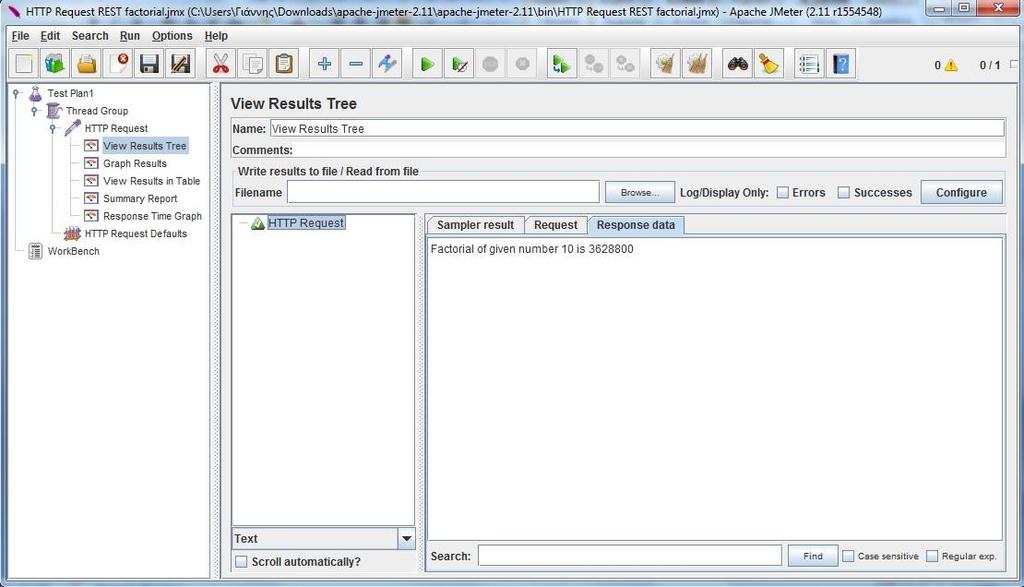Open Search with the binoculars icon
The width and height of the screenshot is (1024, 587).
coord(738,64)
